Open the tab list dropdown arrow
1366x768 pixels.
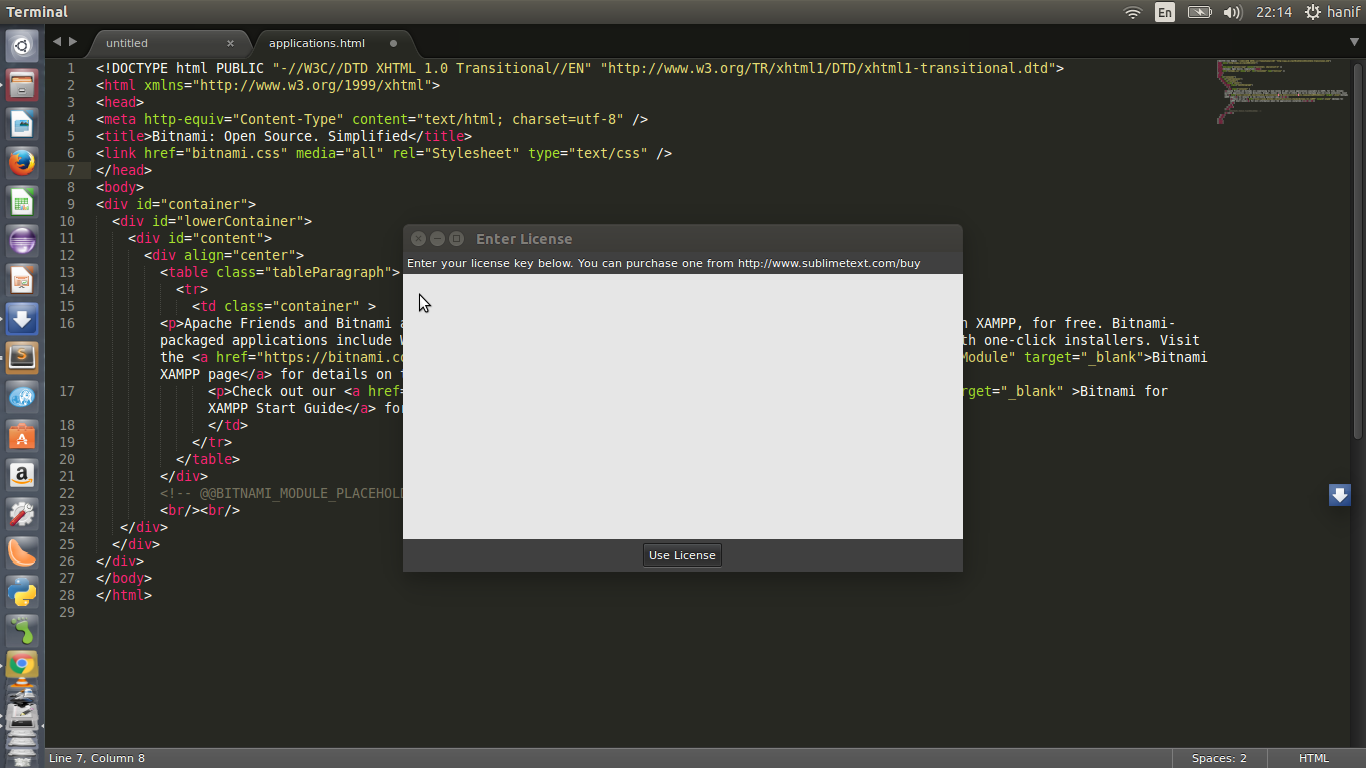point(1354,42)
